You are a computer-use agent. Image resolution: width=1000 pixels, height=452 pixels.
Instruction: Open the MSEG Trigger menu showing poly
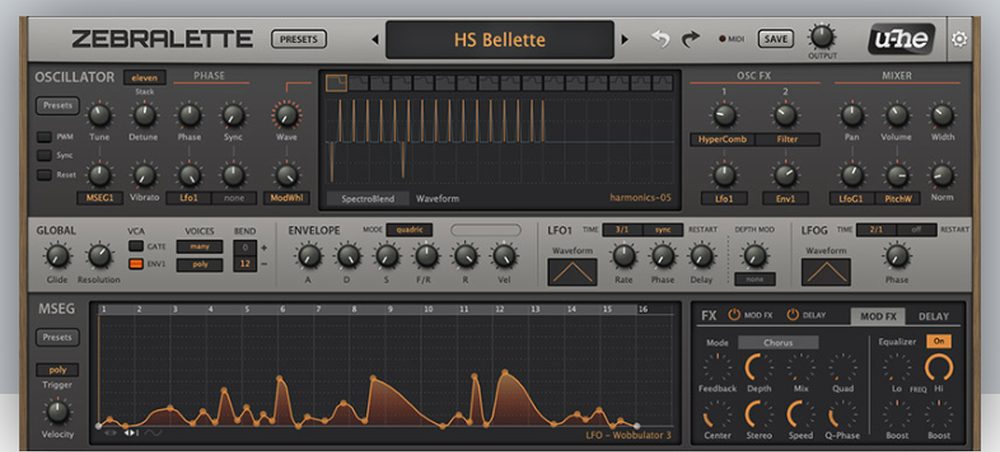pyautogui.click(x=57, y=370)
